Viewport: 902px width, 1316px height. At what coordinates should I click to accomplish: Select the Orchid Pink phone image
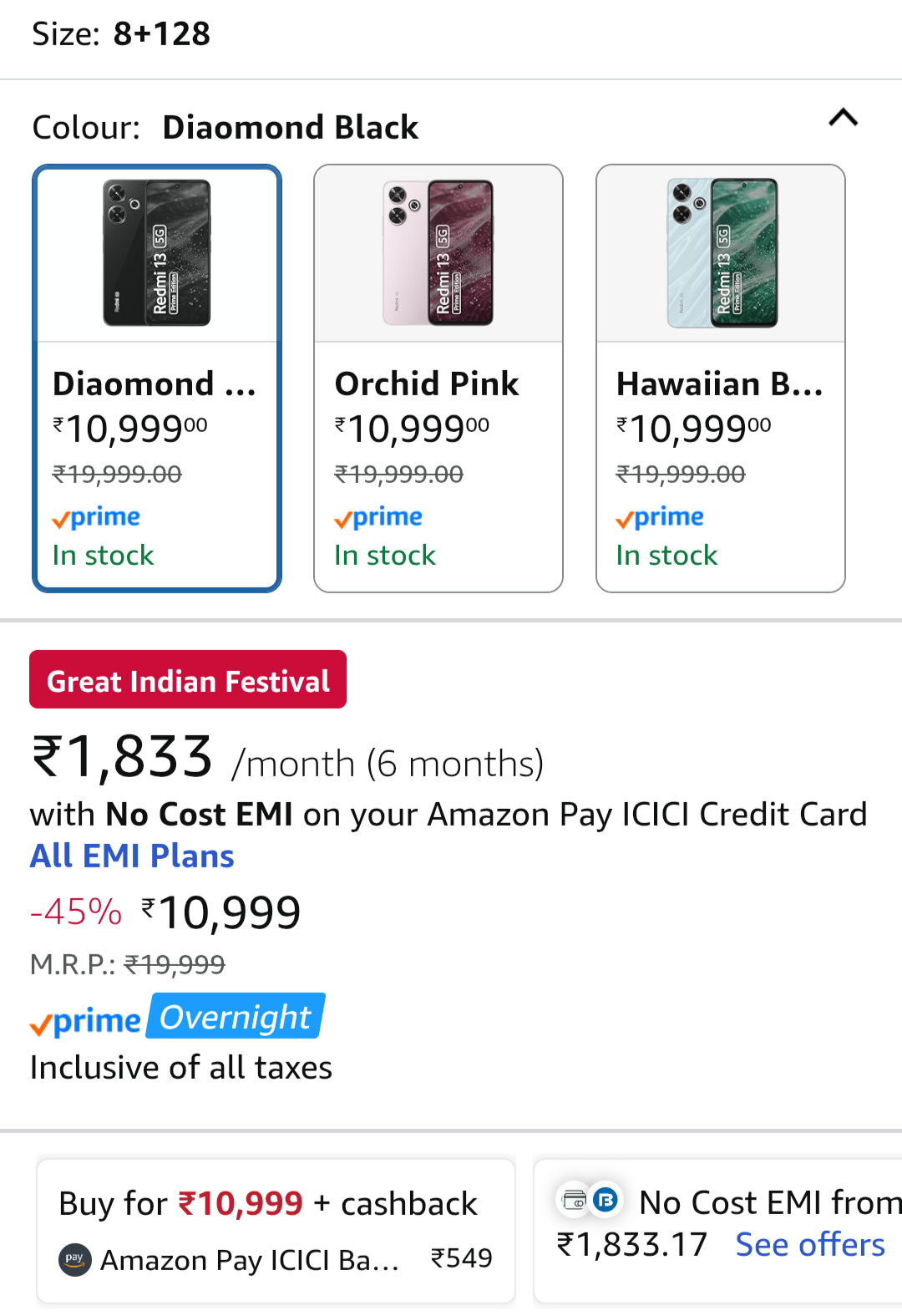point(438,253)
